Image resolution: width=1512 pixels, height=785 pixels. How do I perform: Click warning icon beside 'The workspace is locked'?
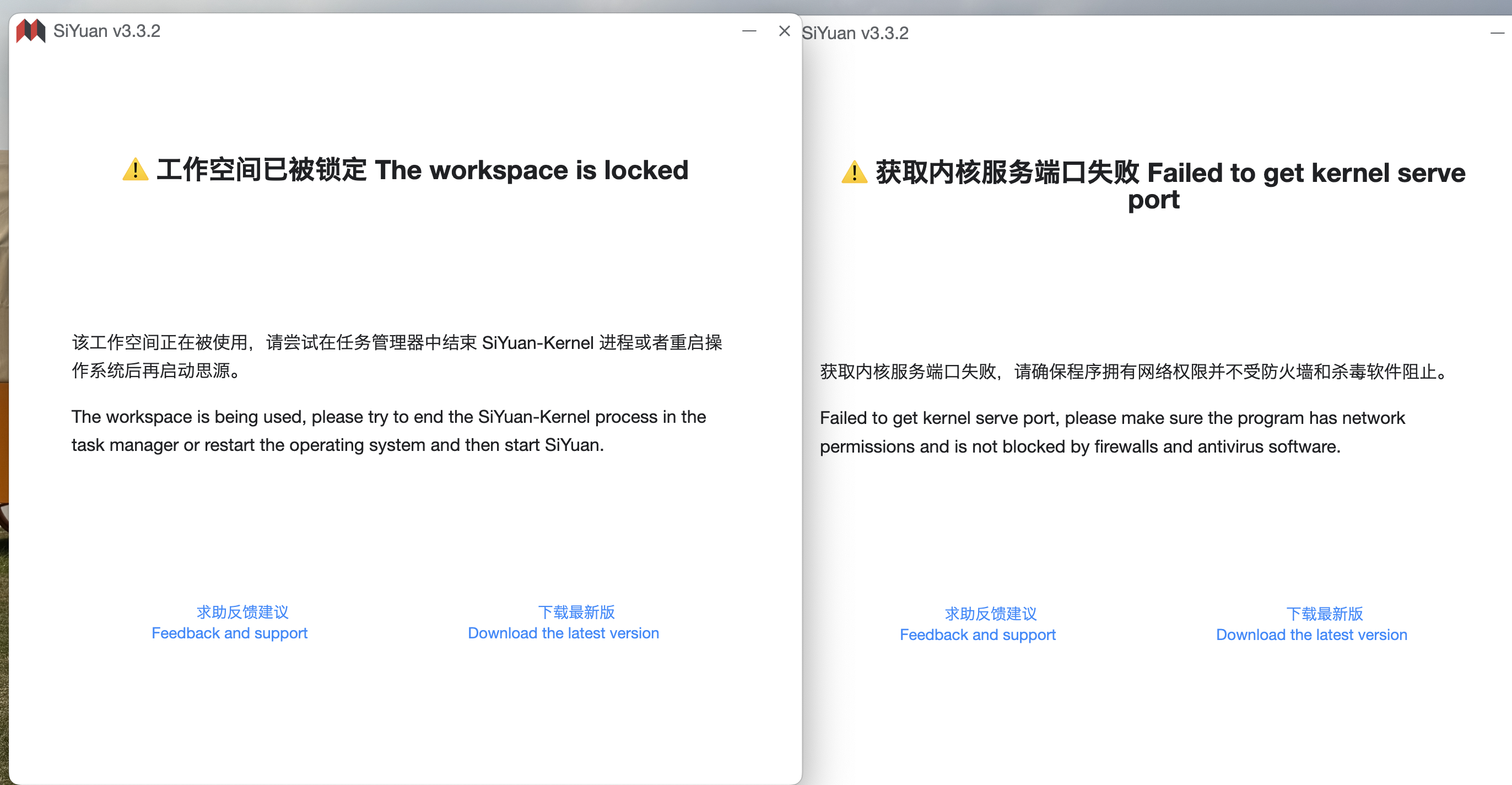(136, 170)
